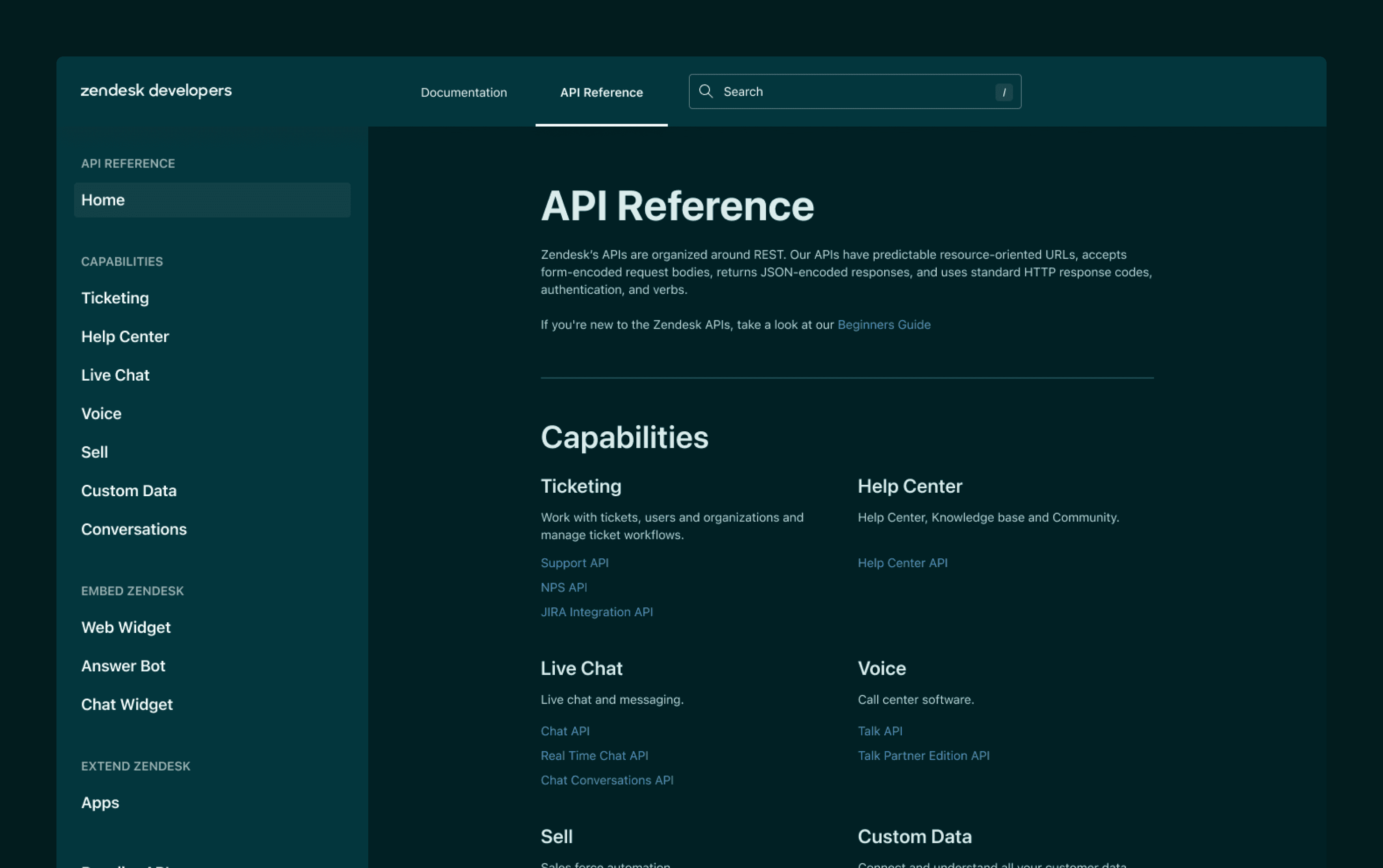This screenshot has height=868, width=1383.
Task: Open Ticketing in the sidebar
Action: pyautogui.click(x=115, y=298)
